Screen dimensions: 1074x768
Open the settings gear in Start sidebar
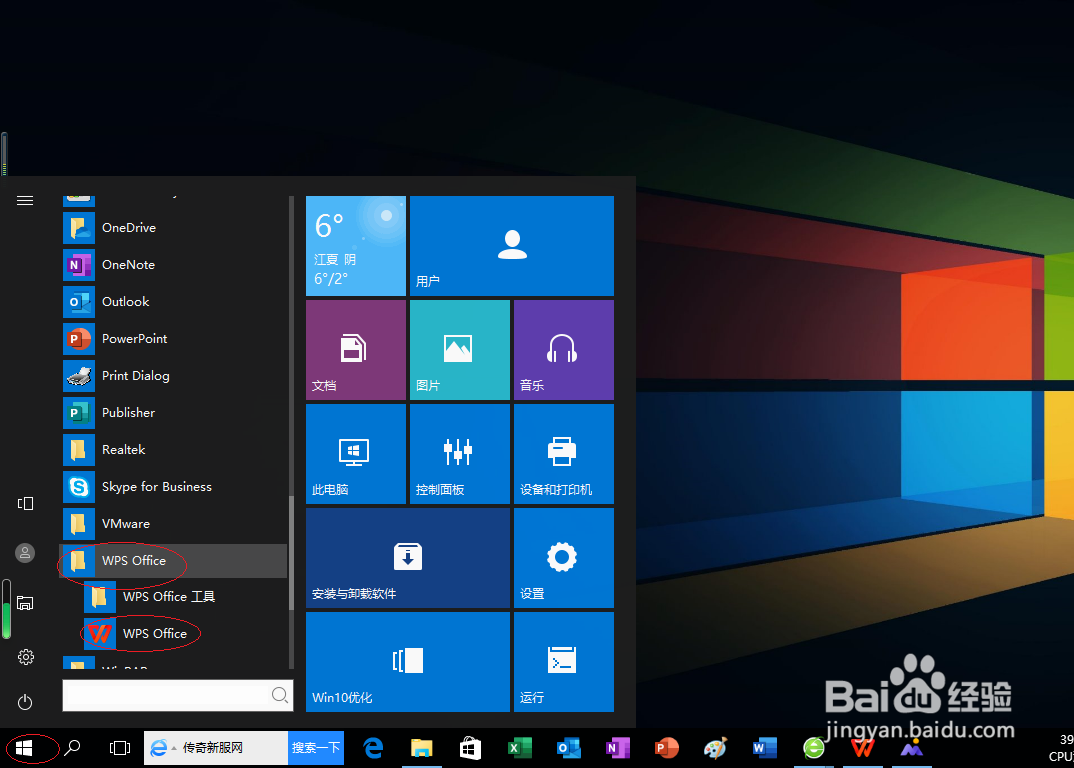pyautogui.click(x=25, y=657)
